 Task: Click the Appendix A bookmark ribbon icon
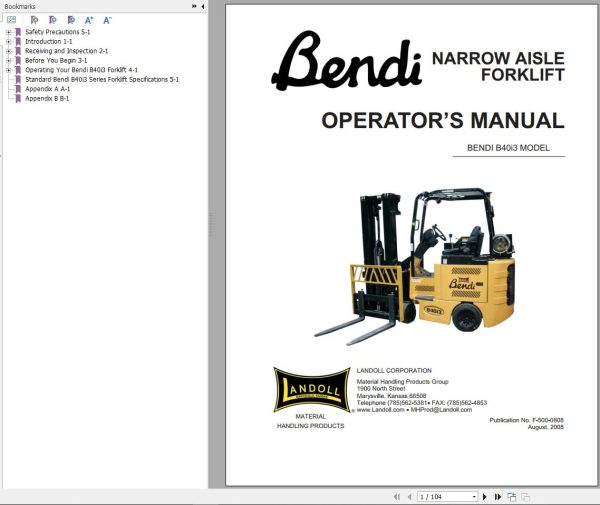(18, 89)
